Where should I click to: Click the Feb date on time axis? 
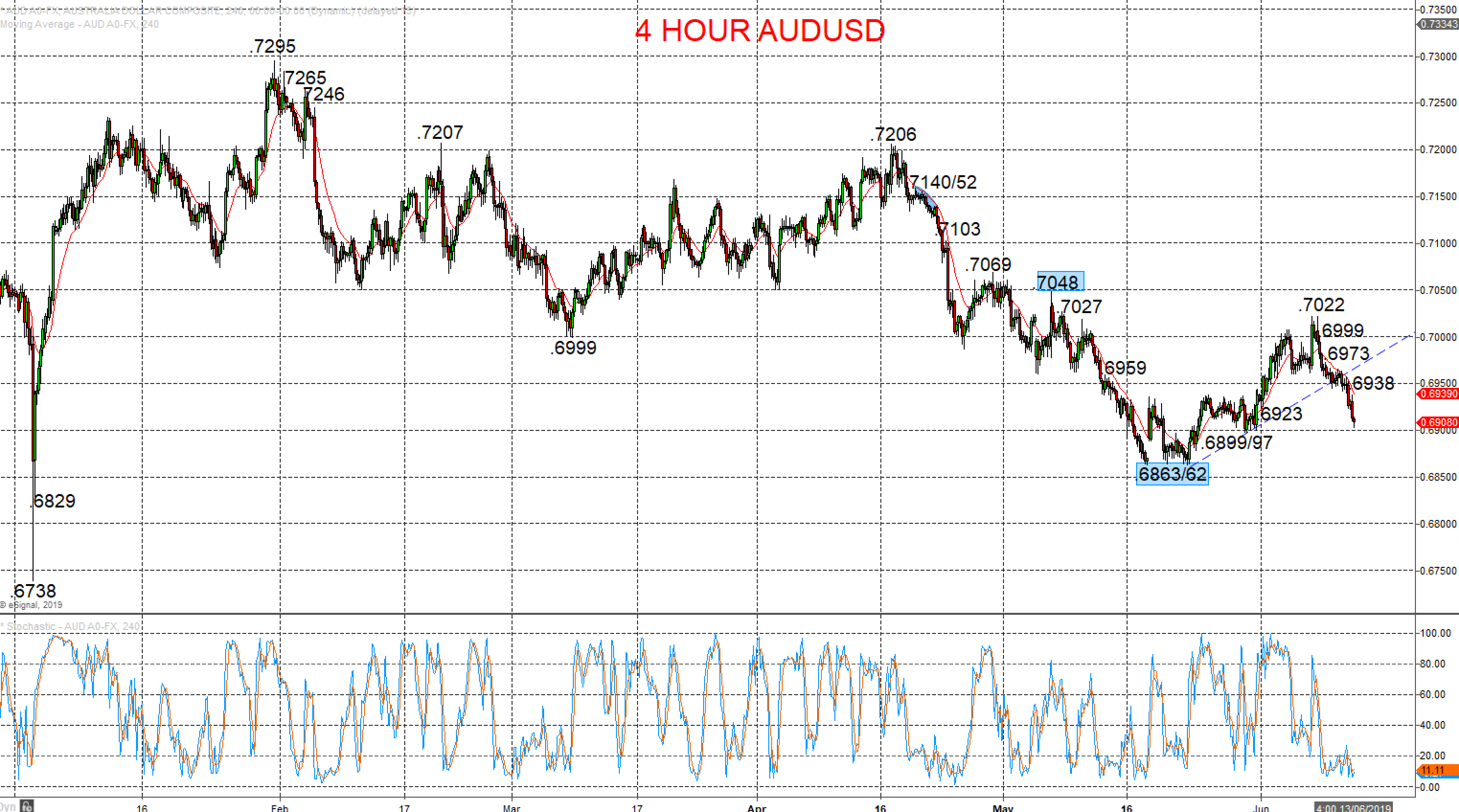(280, 808)
